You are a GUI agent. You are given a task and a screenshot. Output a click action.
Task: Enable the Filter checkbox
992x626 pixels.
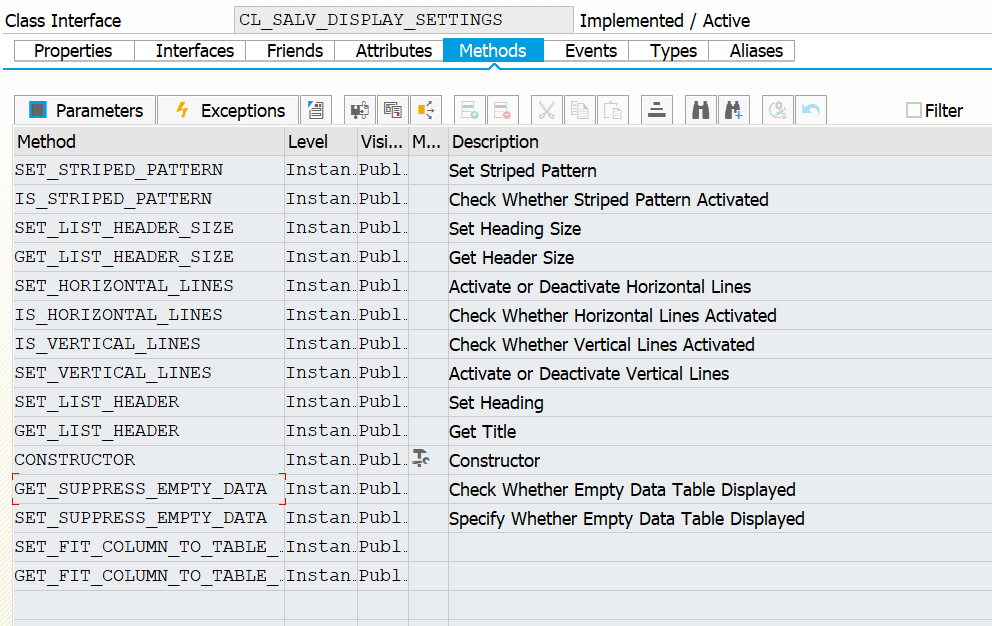coord(914,110)
